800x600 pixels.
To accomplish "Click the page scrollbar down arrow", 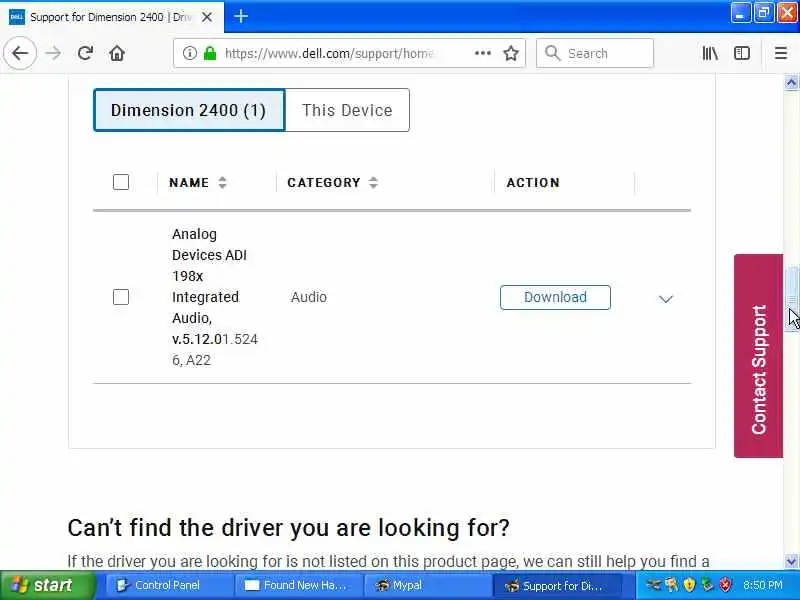I will tap(791, 561).
